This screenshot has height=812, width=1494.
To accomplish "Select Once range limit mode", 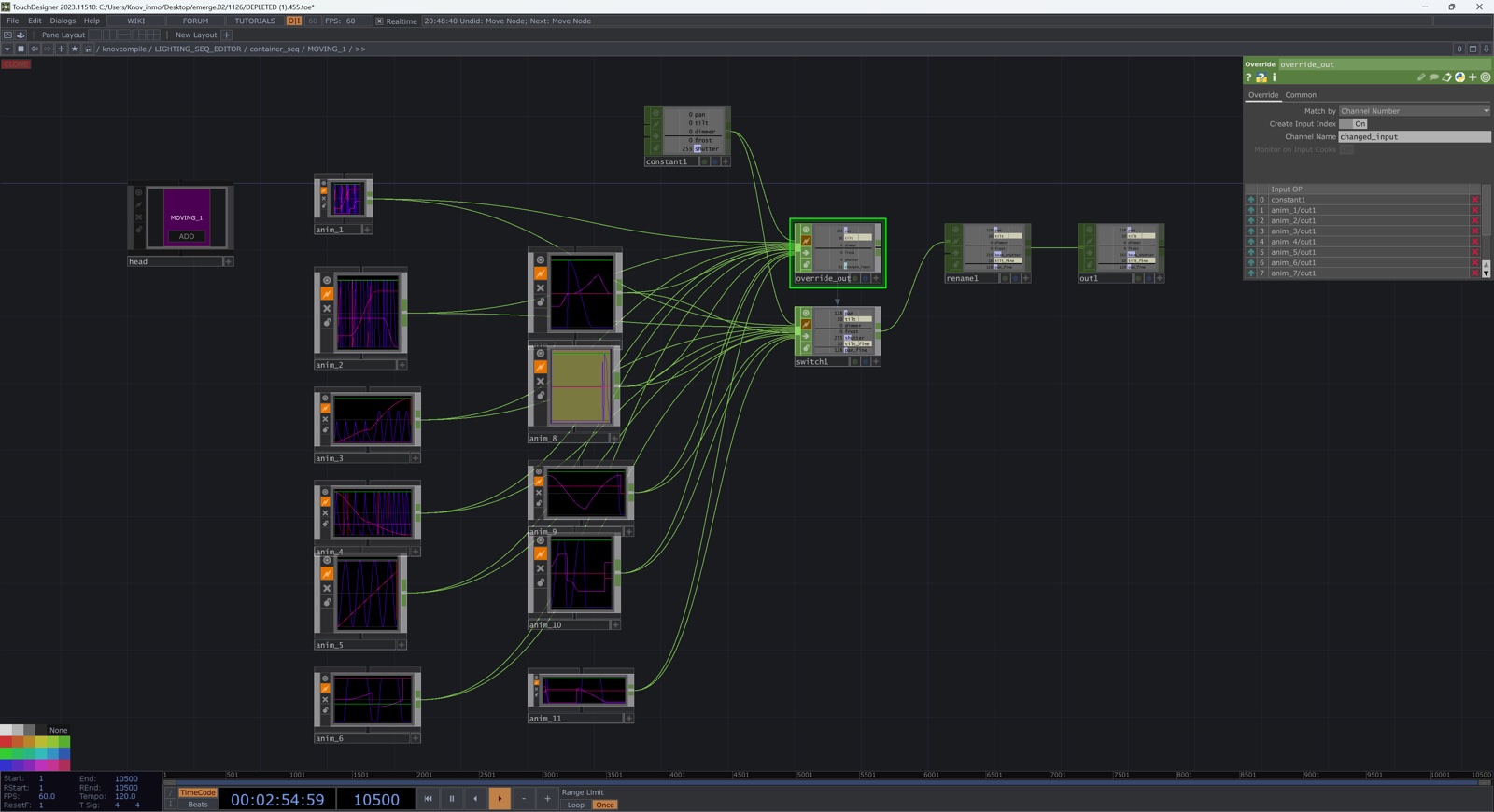I will tap(605, 805).
